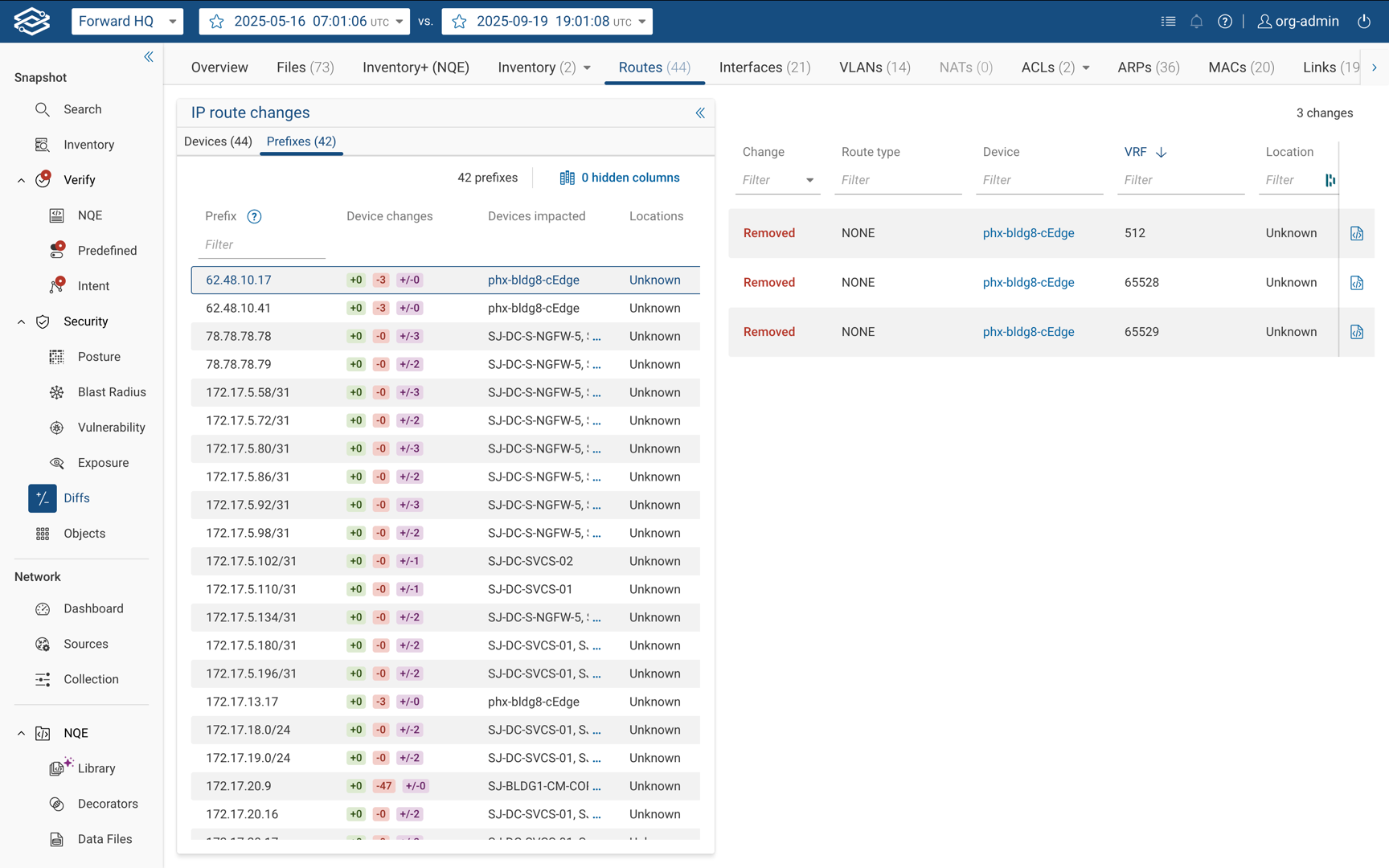
Task: Switch to the Interfaces tab
Action: pyautogui.click(x=764, y=68)
